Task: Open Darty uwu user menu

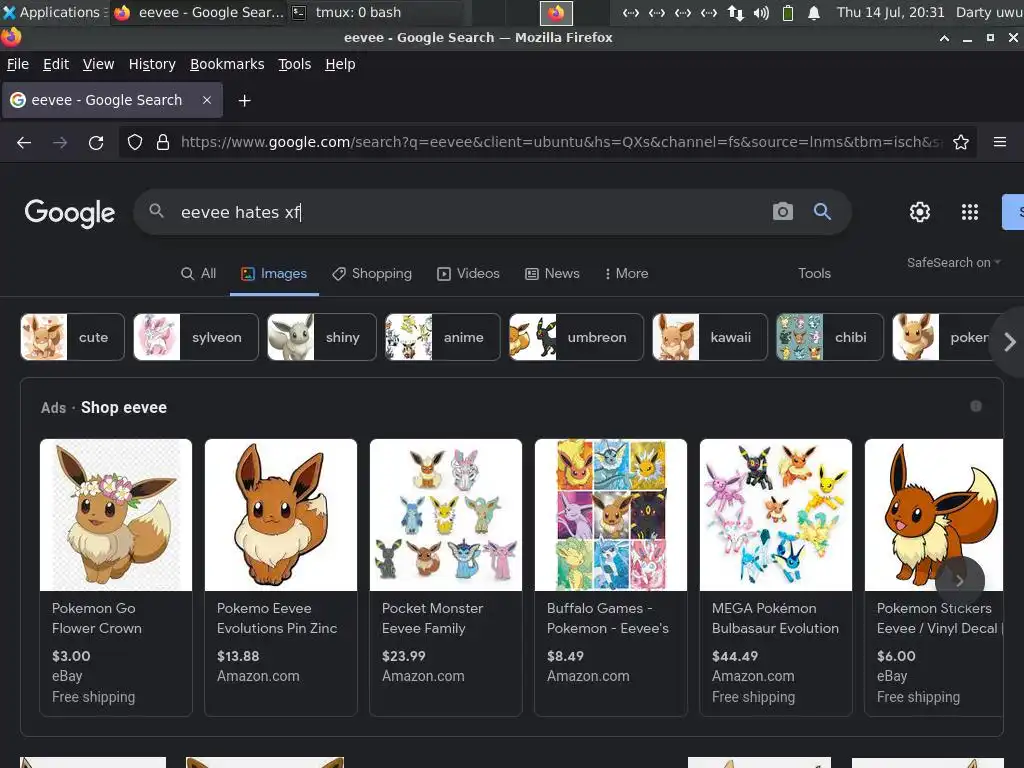Action: (x=989, y=12)
